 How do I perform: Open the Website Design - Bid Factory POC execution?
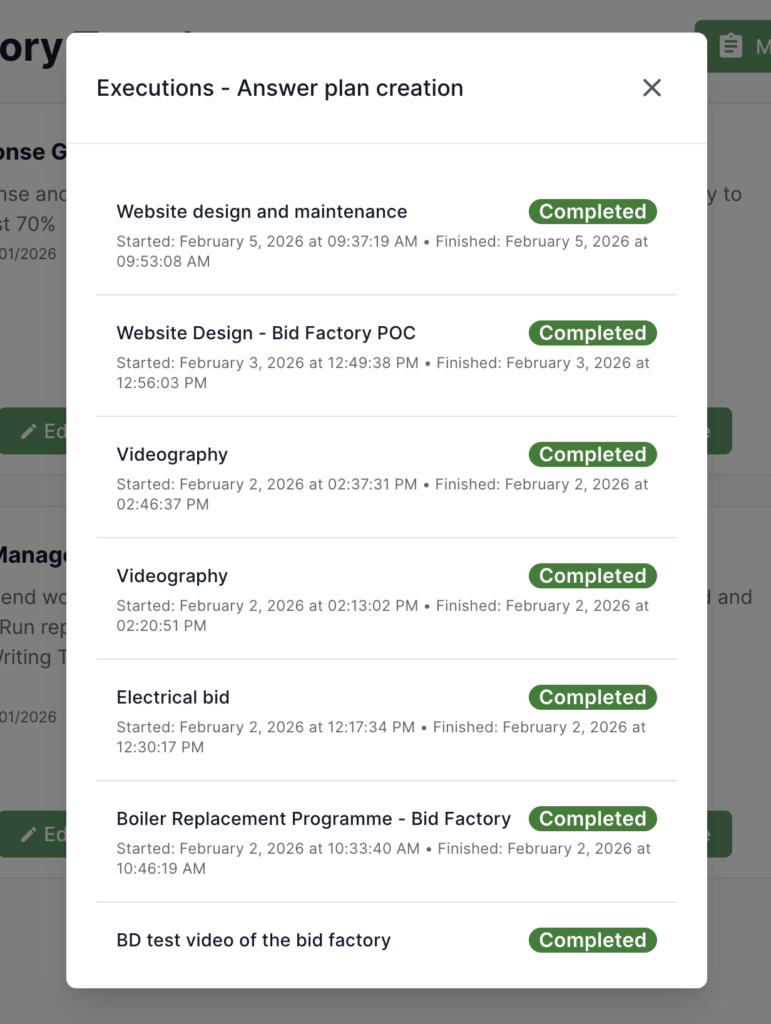(266, 333)
